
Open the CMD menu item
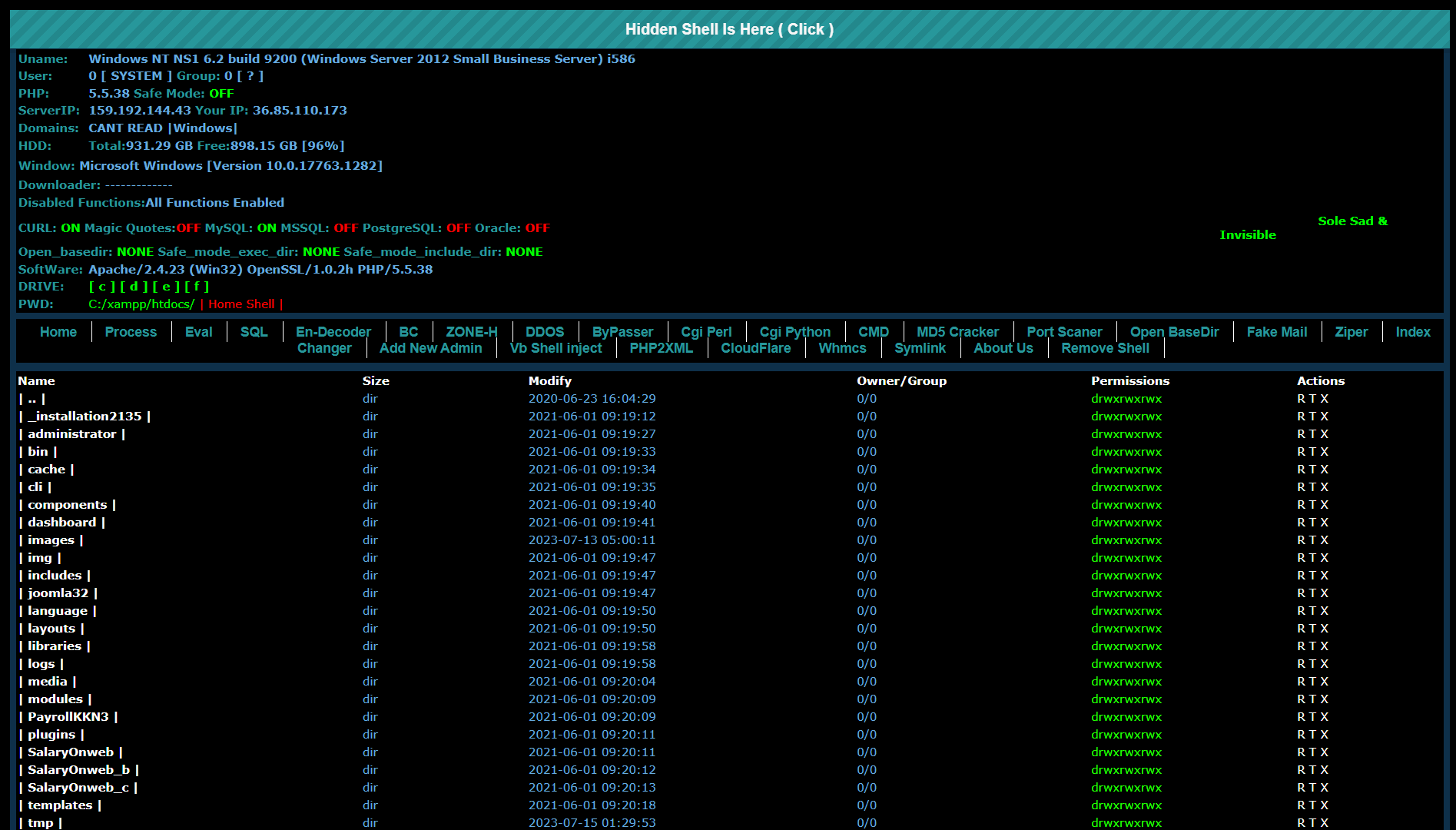tap(874, 332)
